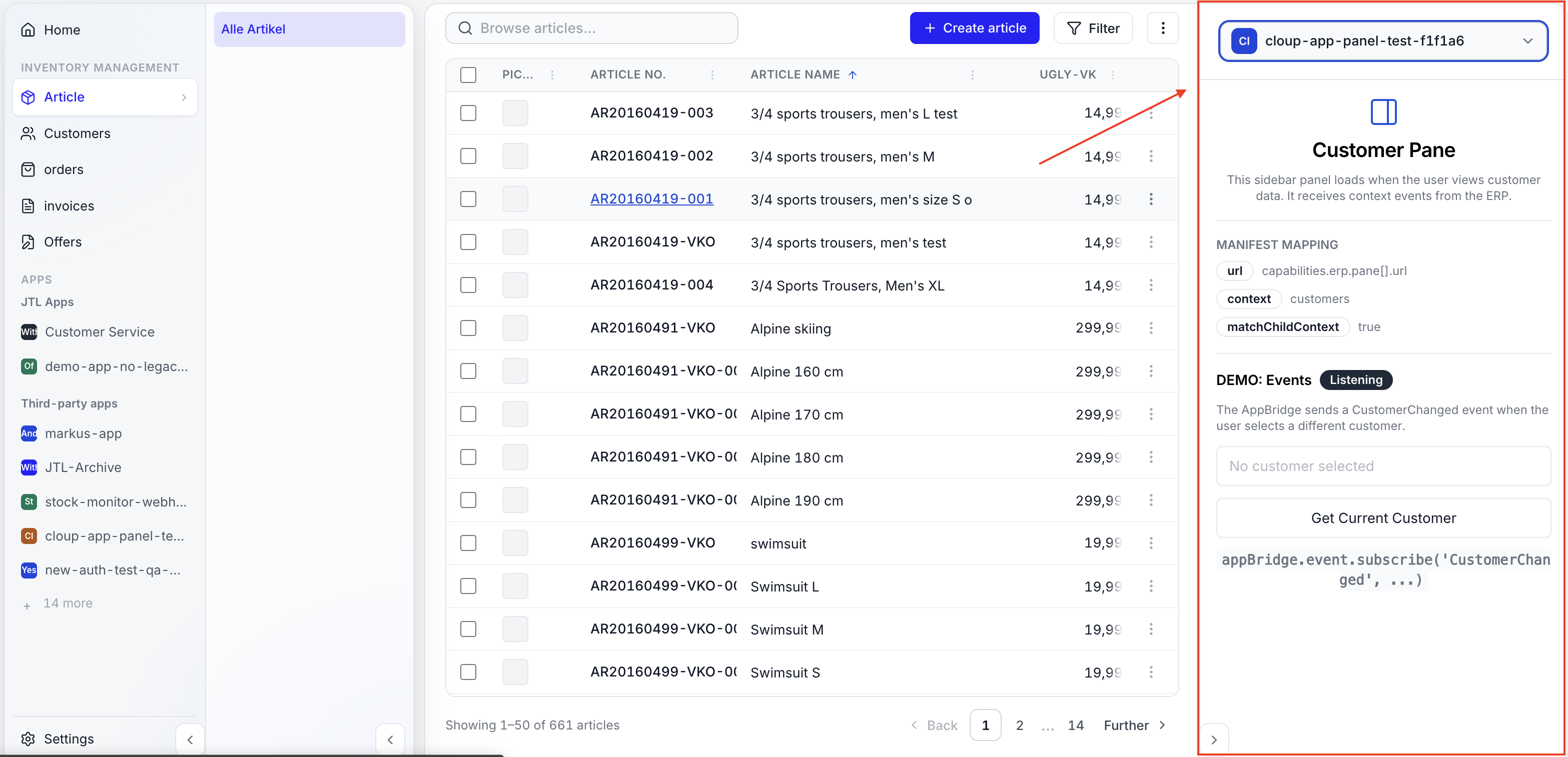This screenshot has height=757, width=1568.
Task: Open the Customers section
Action: 66,133
